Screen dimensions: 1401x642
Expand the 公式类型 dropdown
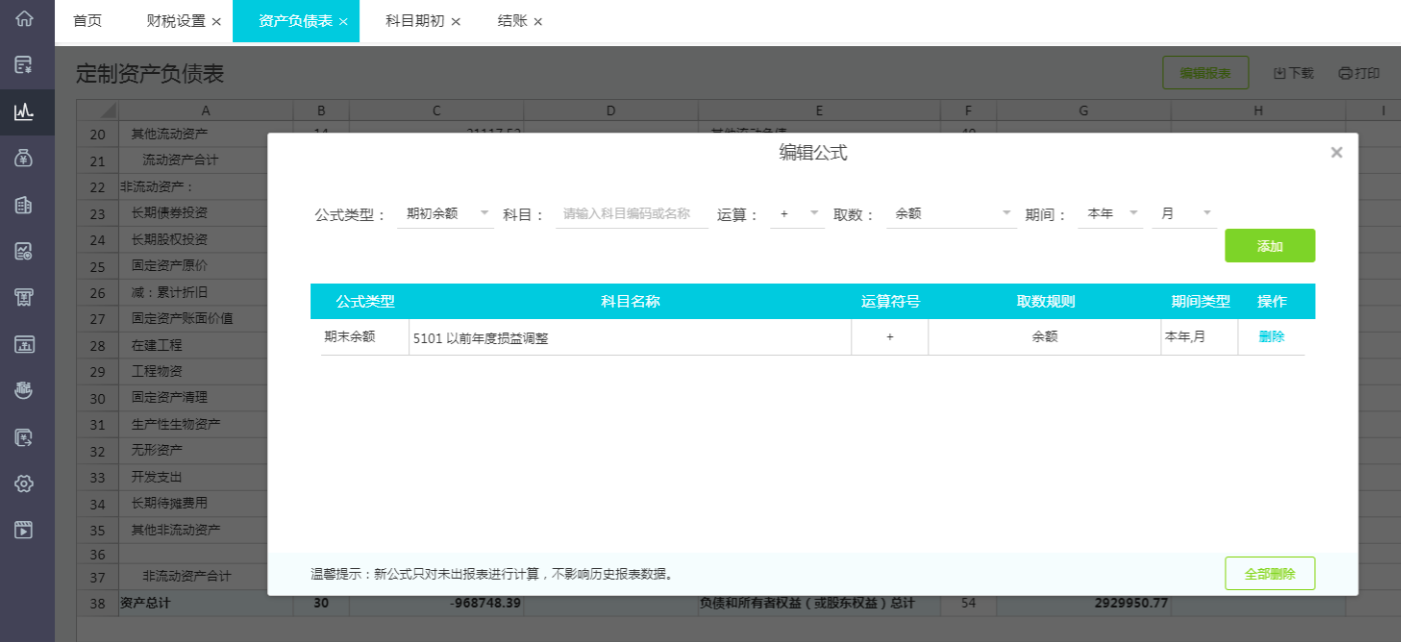coord(446,214)
